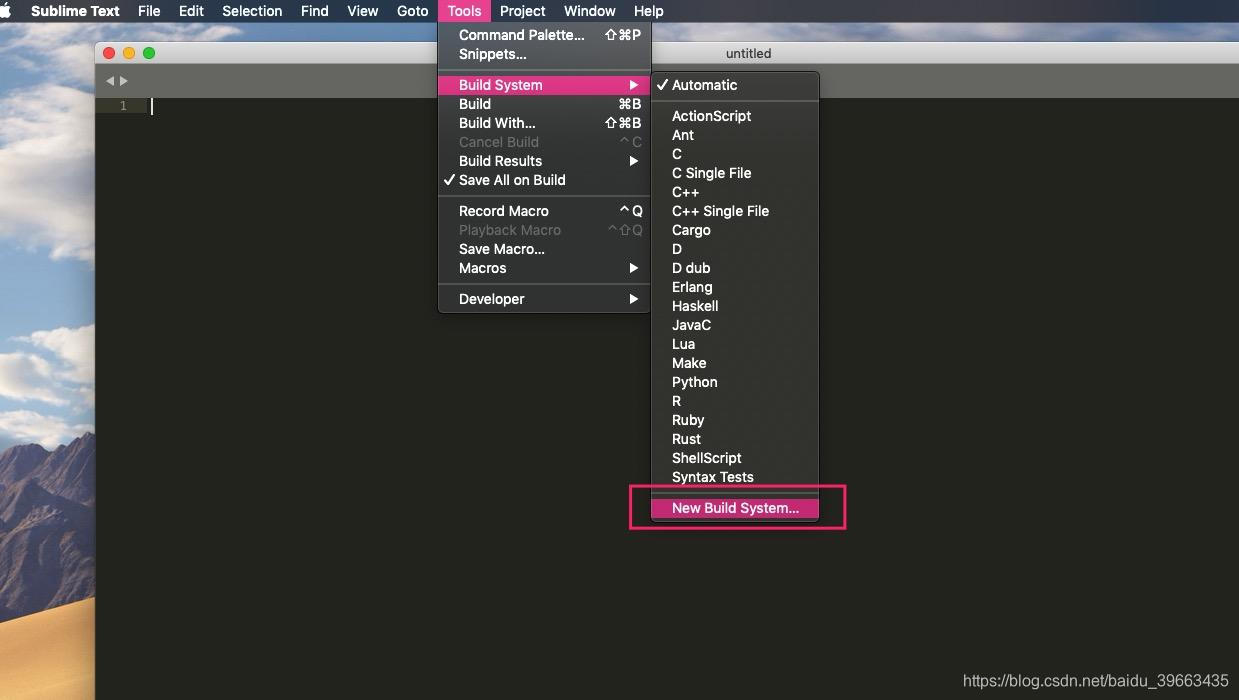1239x700 pixels.
Task: Select the plain D build system
Action: point(735,249)
